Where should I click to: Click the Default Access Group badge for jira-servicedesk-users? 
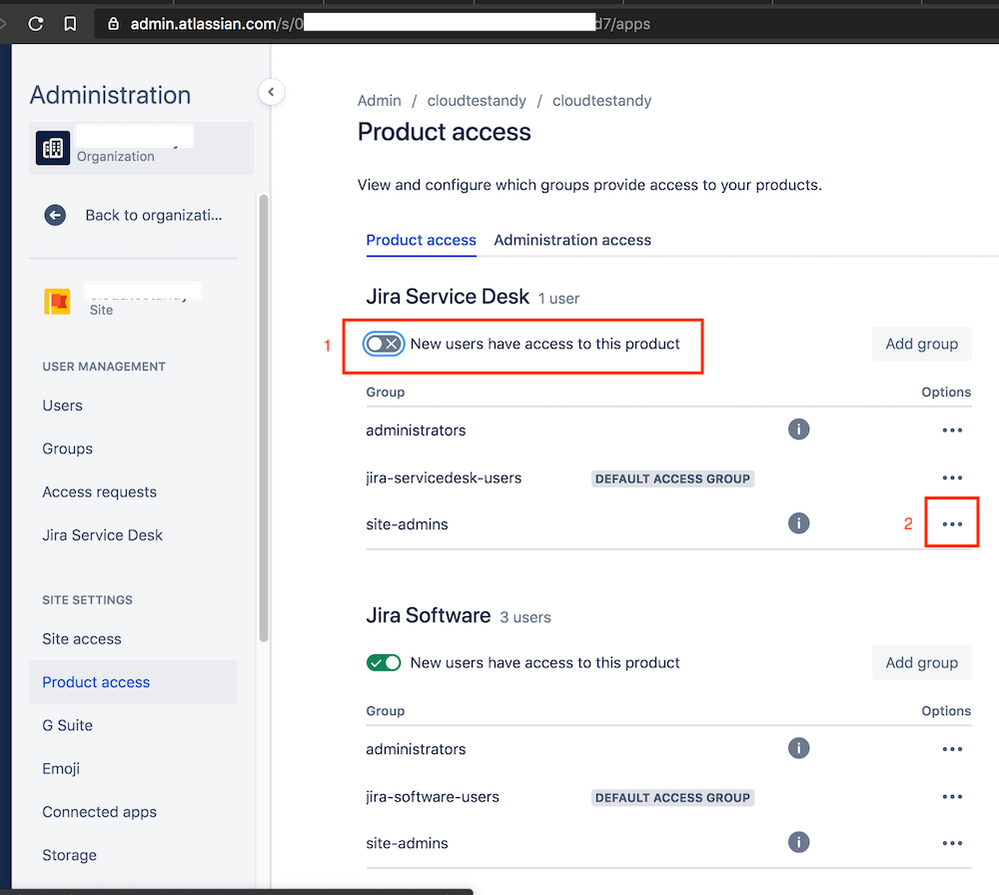coord(673,478)
